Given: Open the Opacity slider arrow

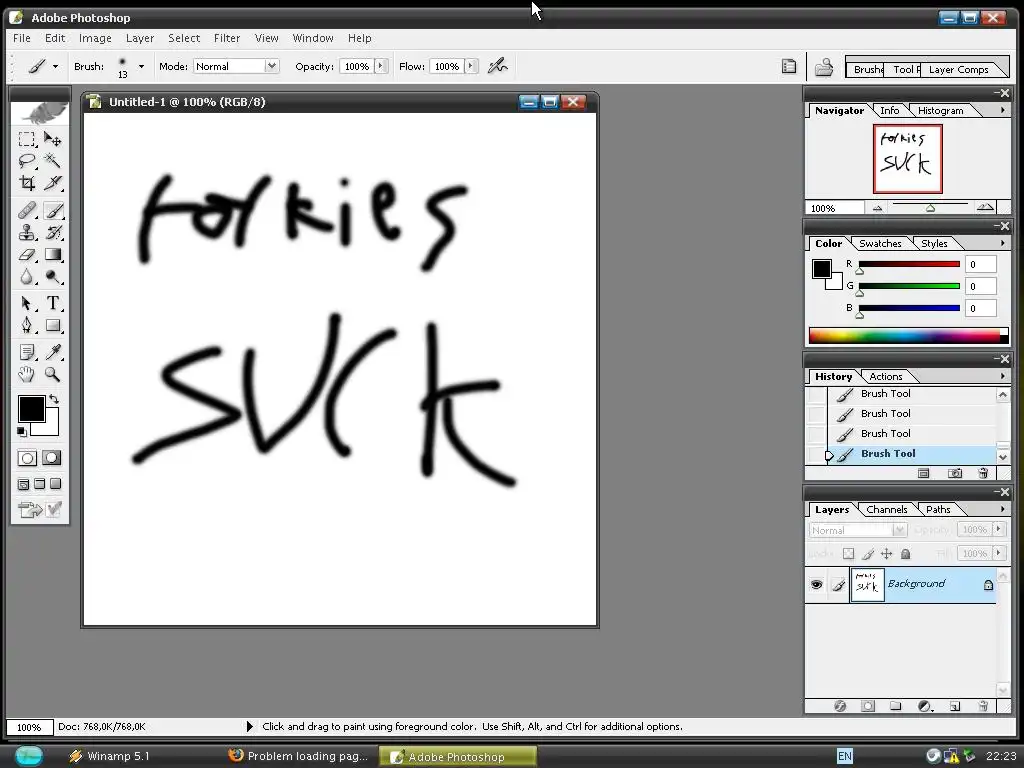Looking at the screenshot, I should 381,66.
